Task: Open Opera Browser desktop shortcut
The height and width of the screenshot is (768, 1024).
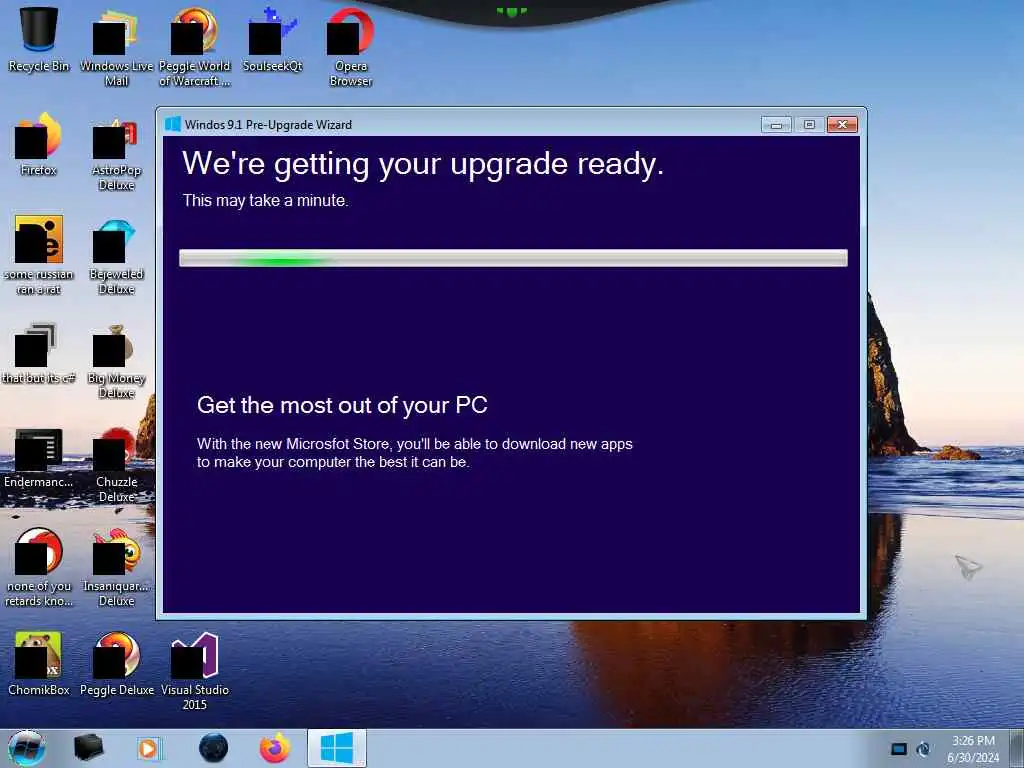Action: click(x=351, y=47)
